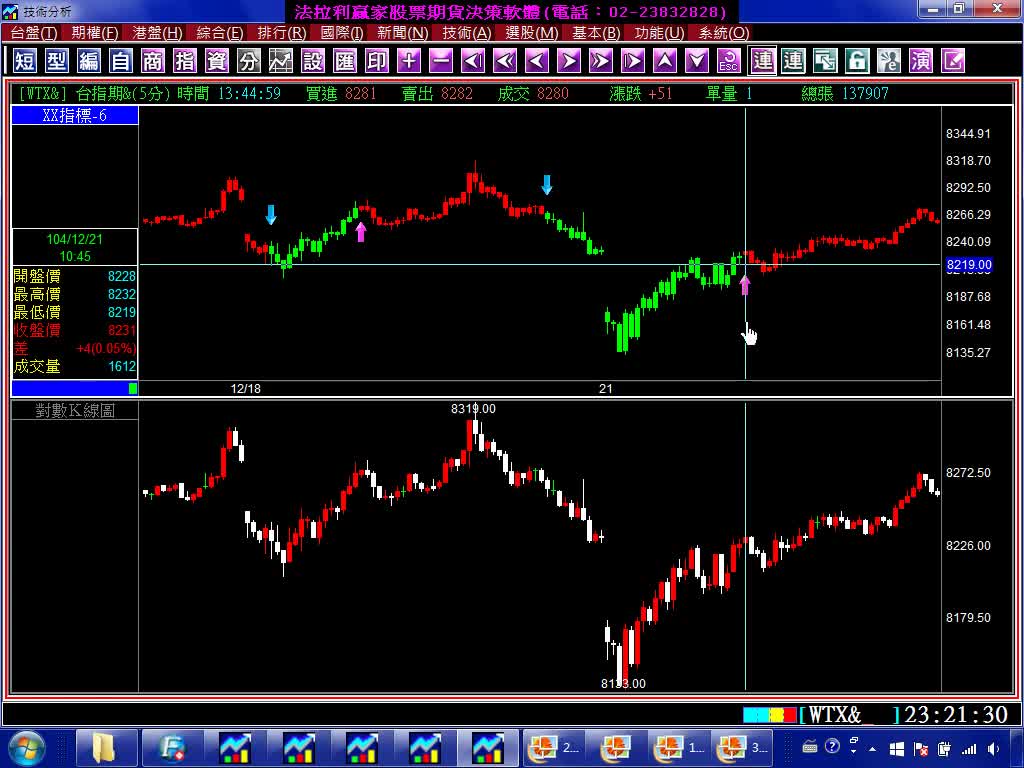The image size is (1024, 768).
Task: Toggle the highlighted purple 連 link button
Action: 762,61
